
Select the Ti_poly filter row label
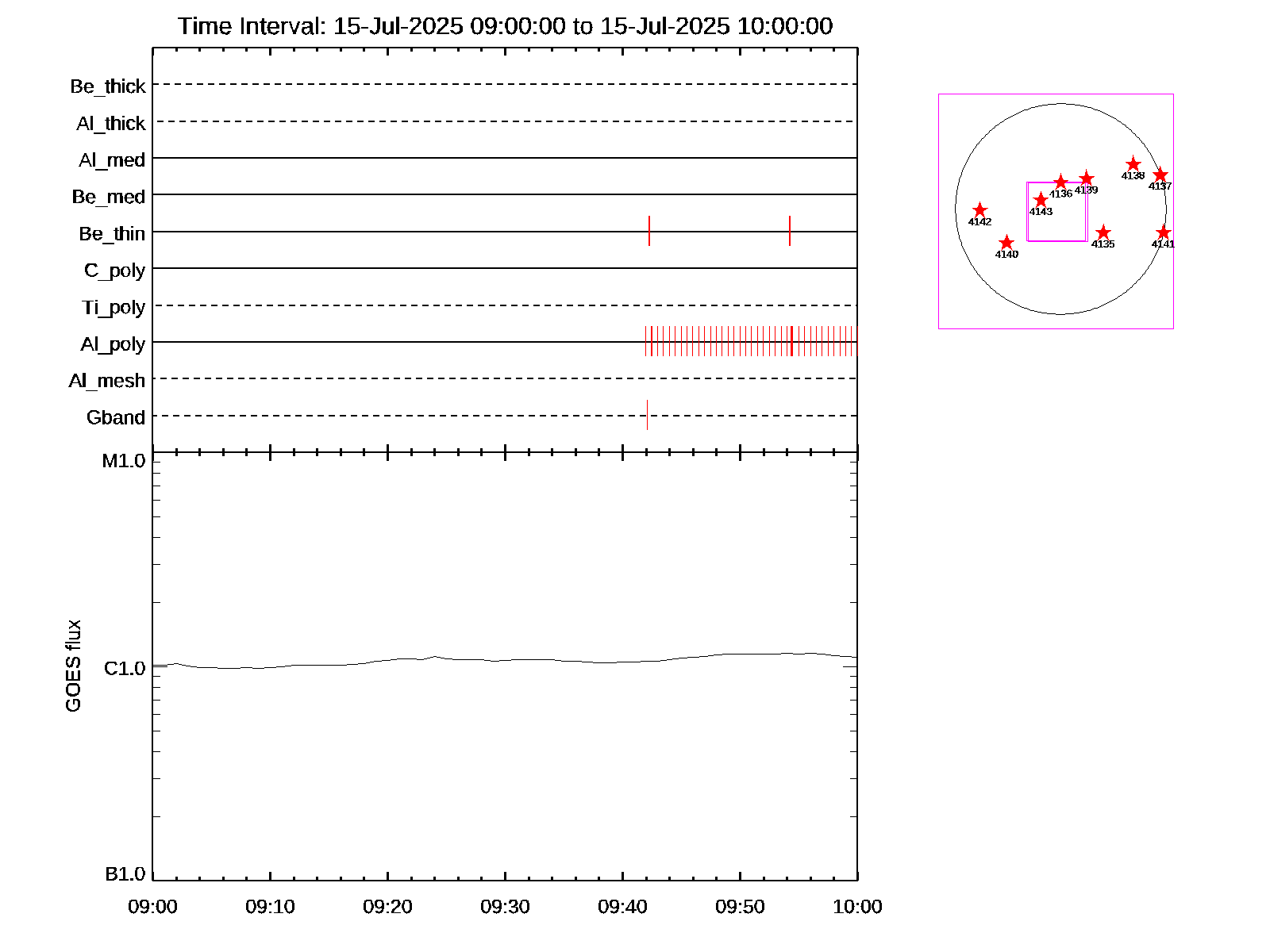point(114,307)
